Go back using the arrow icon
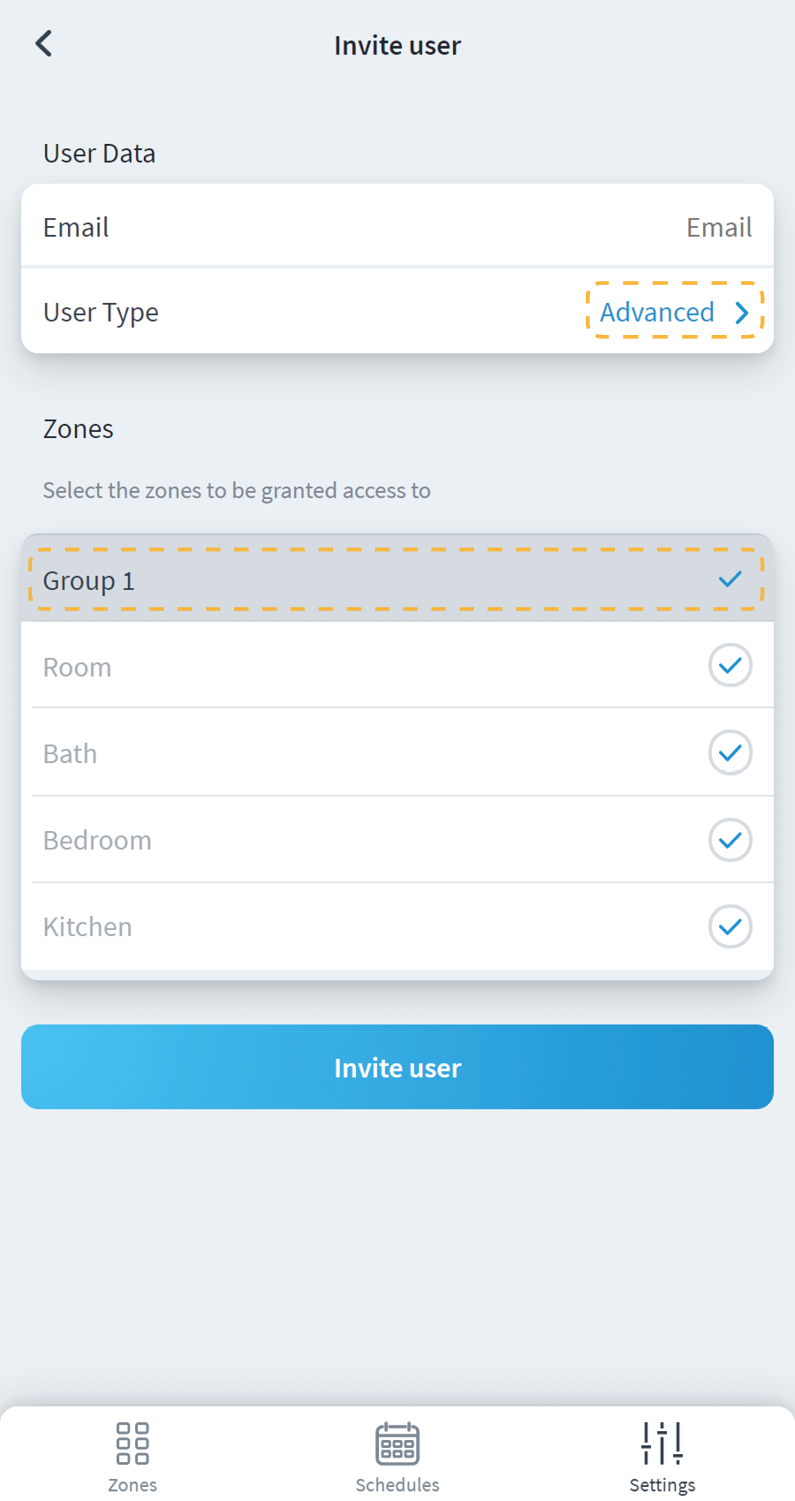The image size is (795, 1501). coord(43,44)
